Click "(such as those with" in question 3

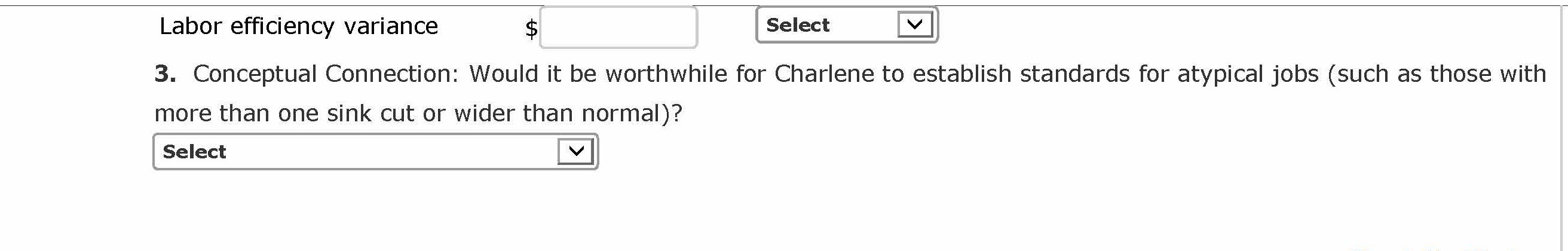[1437, 74]
